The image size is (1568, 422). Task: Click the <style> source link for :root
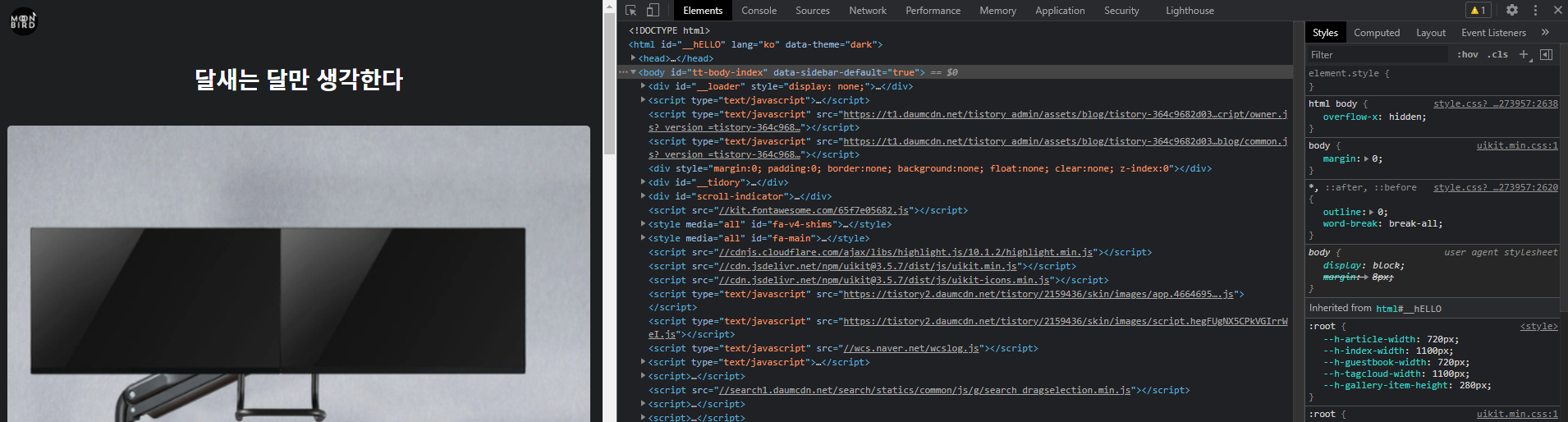point(1538,326)
